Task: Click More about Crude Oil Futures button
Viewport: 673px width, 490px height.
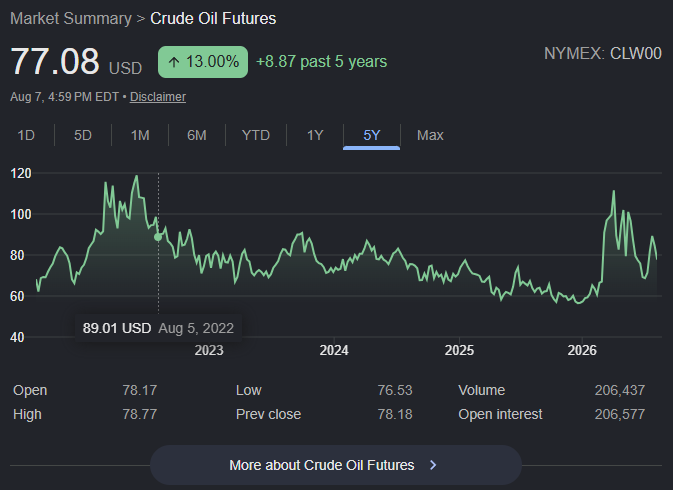Action: [x=336, y=465]
